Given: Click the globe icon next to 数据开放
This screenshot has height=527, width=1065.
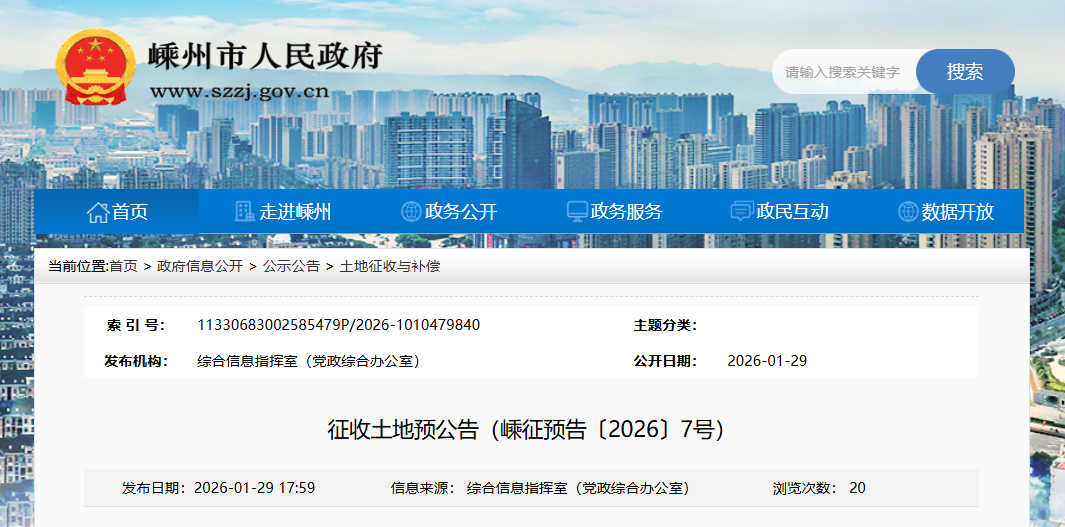Looking at the screenshot, I should (908, 212).
